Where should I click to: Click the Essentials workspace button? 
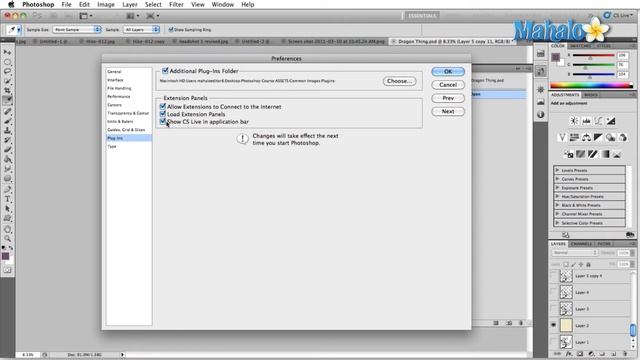[x=422, y=16]
